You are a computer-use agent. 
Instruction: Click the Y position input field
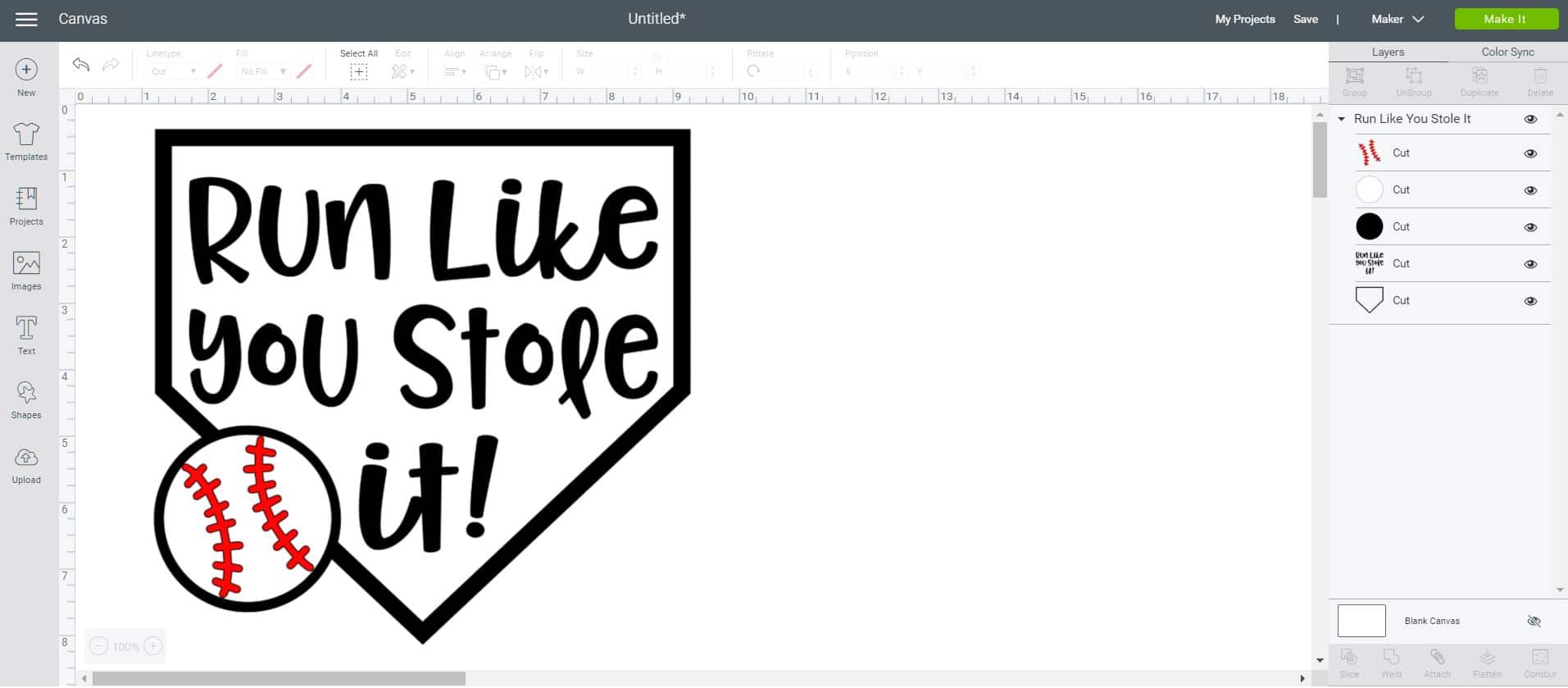954,71
